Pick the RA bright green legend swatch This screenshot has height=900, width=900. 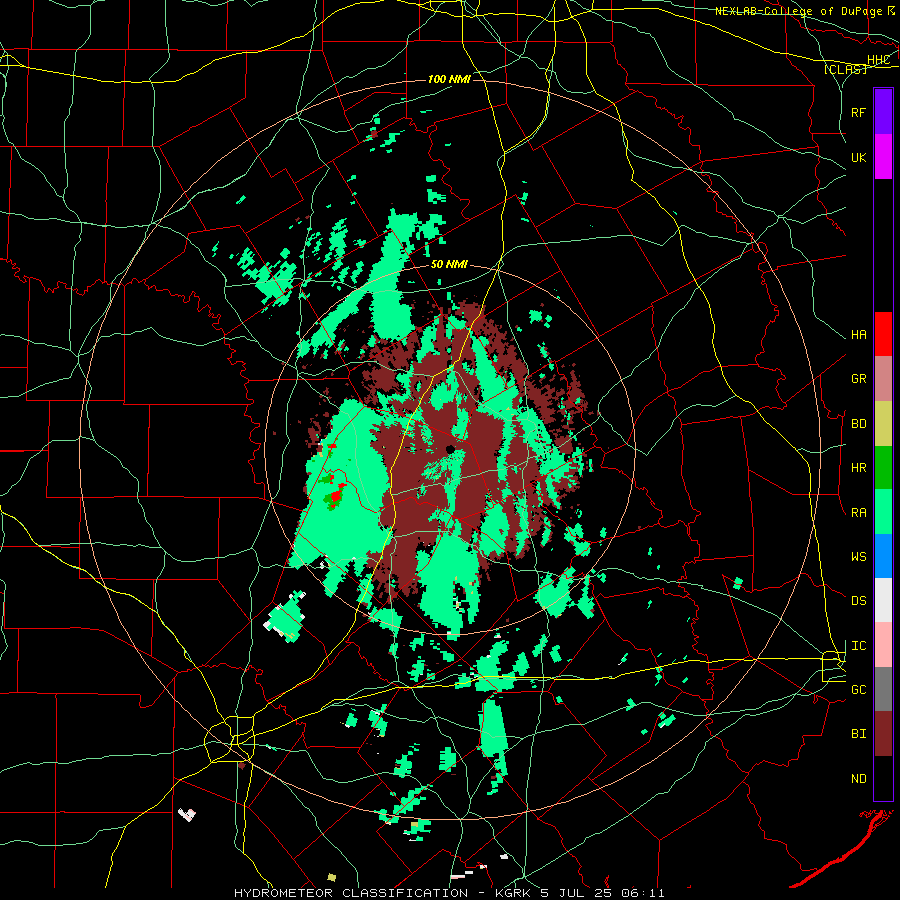pos(883,512)
